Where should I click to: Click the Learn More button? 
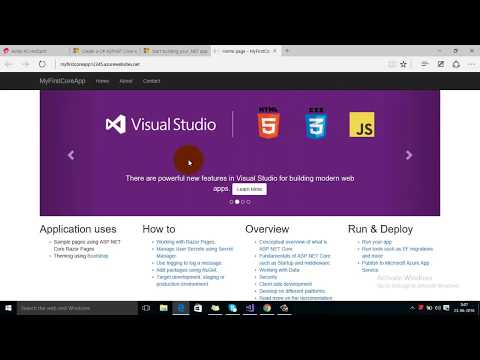249,189
